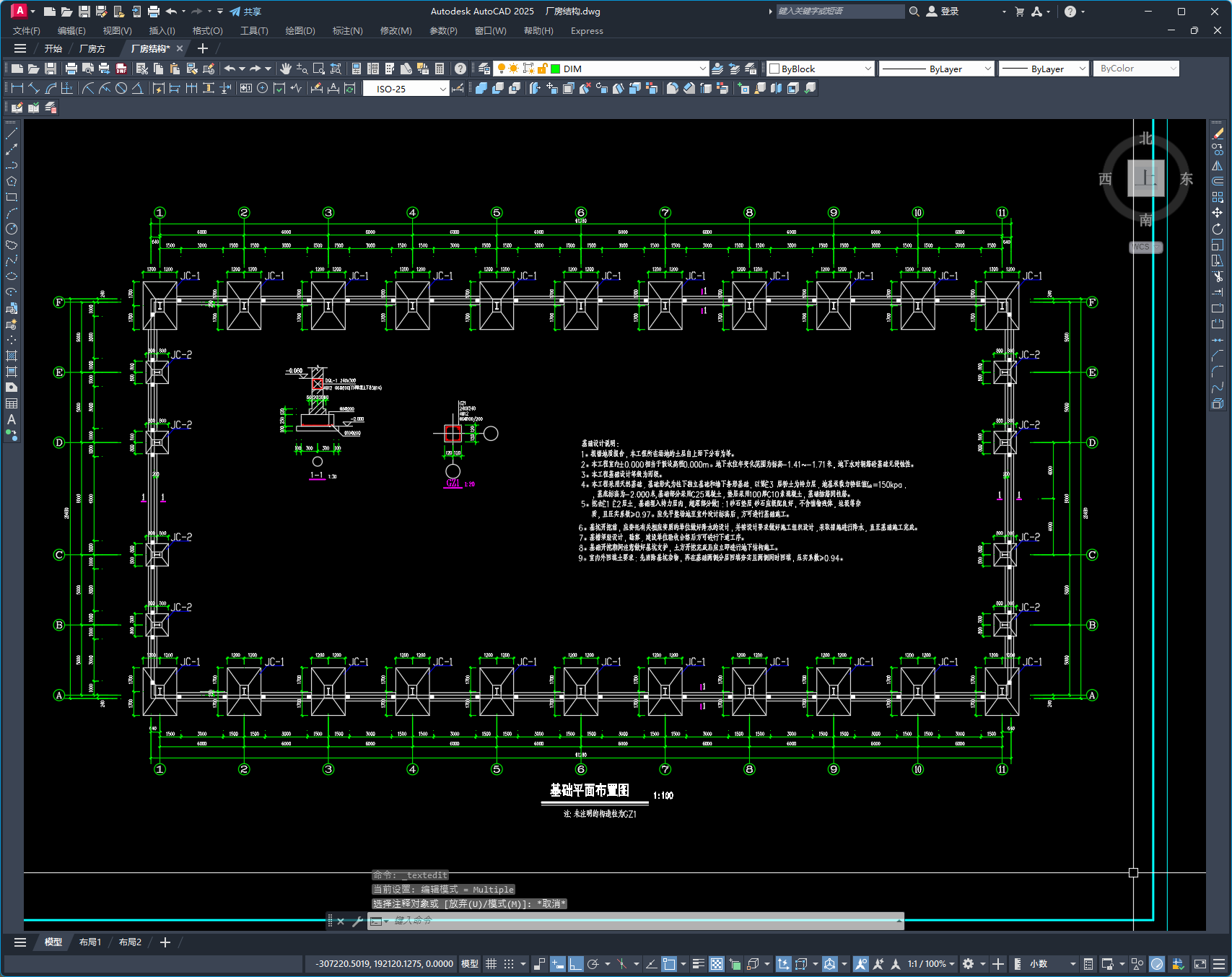Click the green DIM layer color swatch
This screenshot has height=977, width=1232.
(556, 69)
